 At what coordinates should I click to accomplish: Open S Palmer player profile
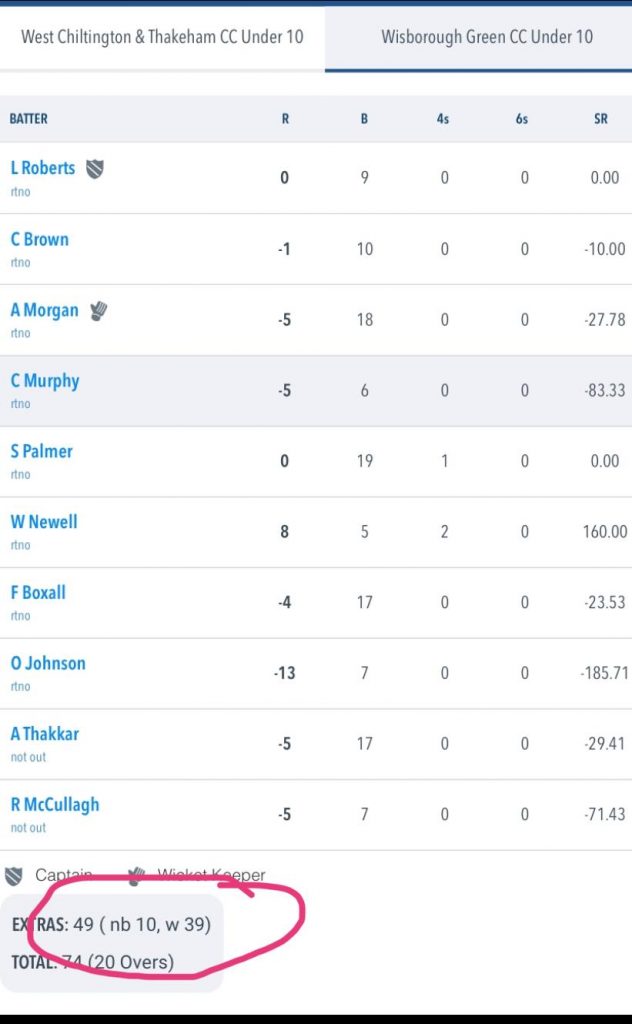42,451
